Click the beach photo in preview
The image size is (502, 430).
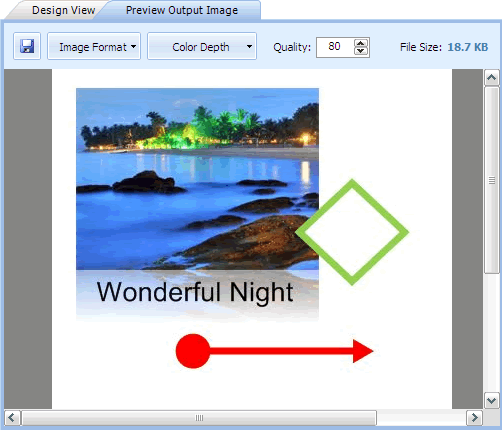tap(197, 179)
